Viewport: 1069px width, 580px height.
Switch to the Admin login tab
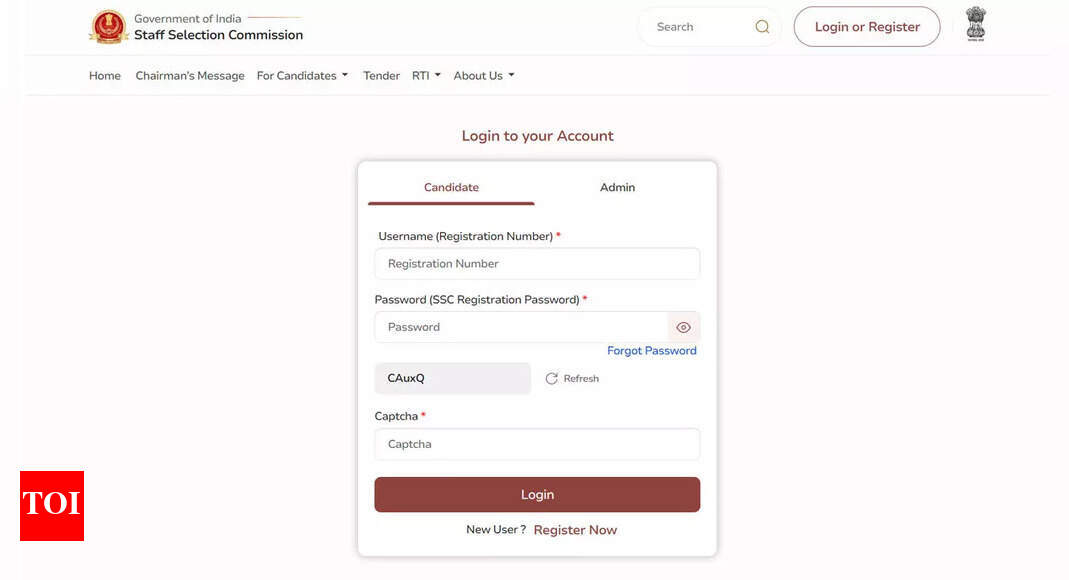(x=617, y=187)
